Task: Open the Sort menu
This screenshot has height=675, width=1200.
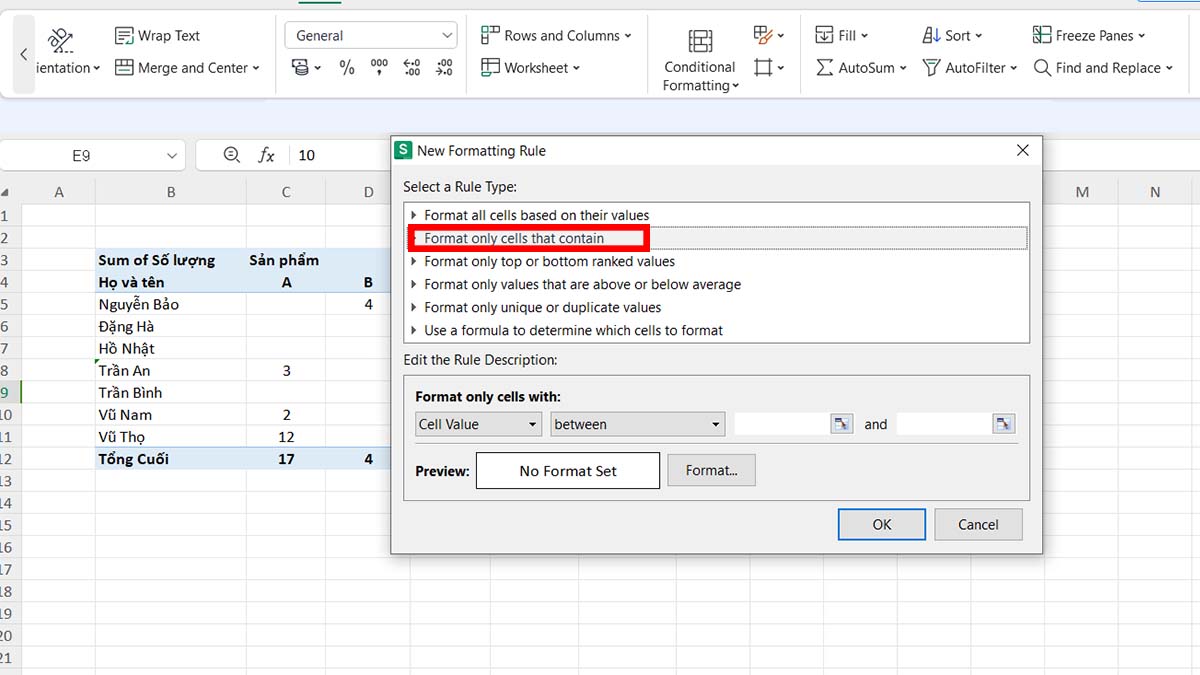Action: pos(952,36)
